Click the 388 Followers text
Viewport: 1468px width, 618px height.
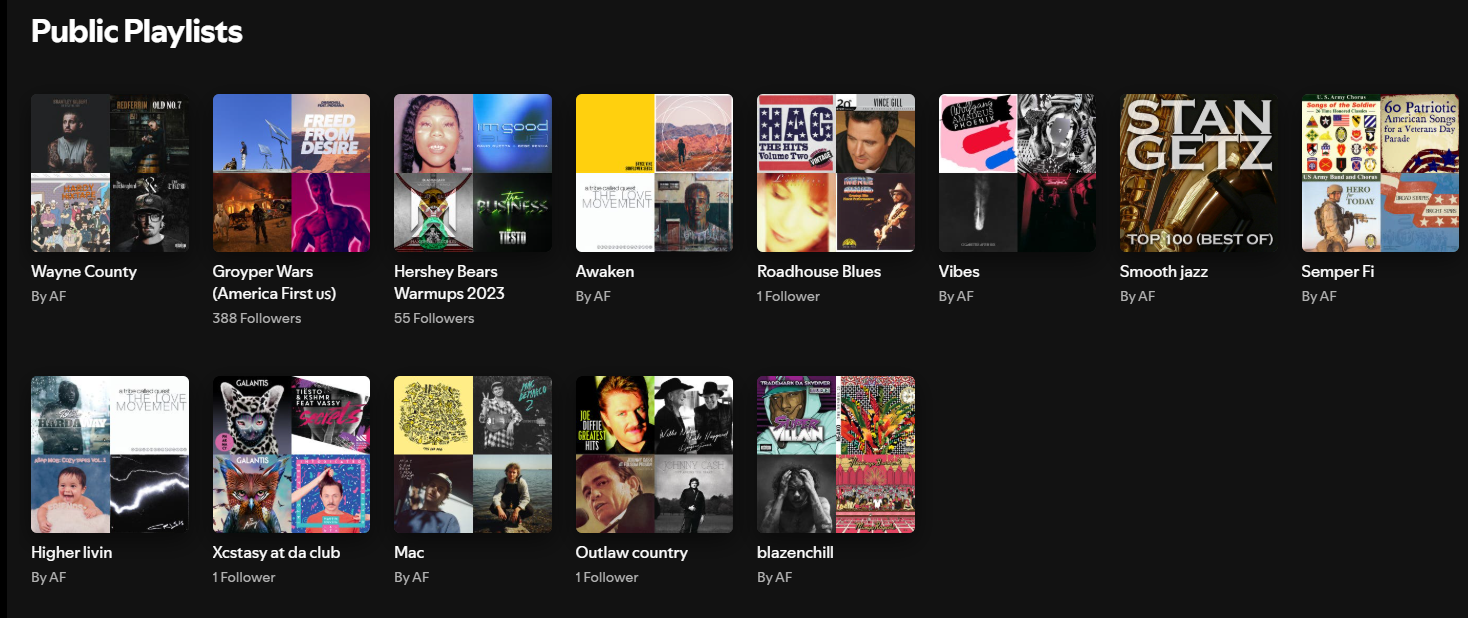click(257, 318)
